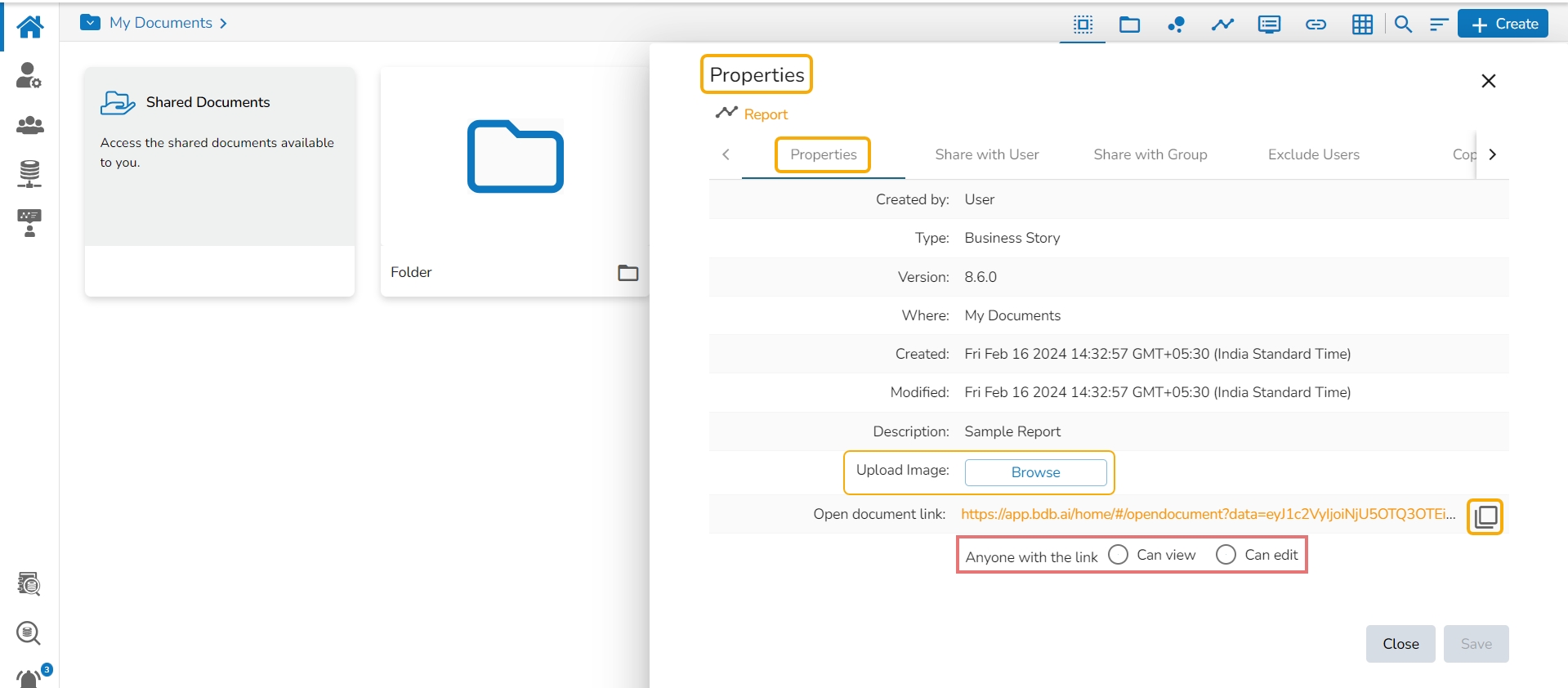The width and height of the screenshot is (1568, 688).
Task: Switch to the Exclude Users tab
Action: [x=1313, y=154]
